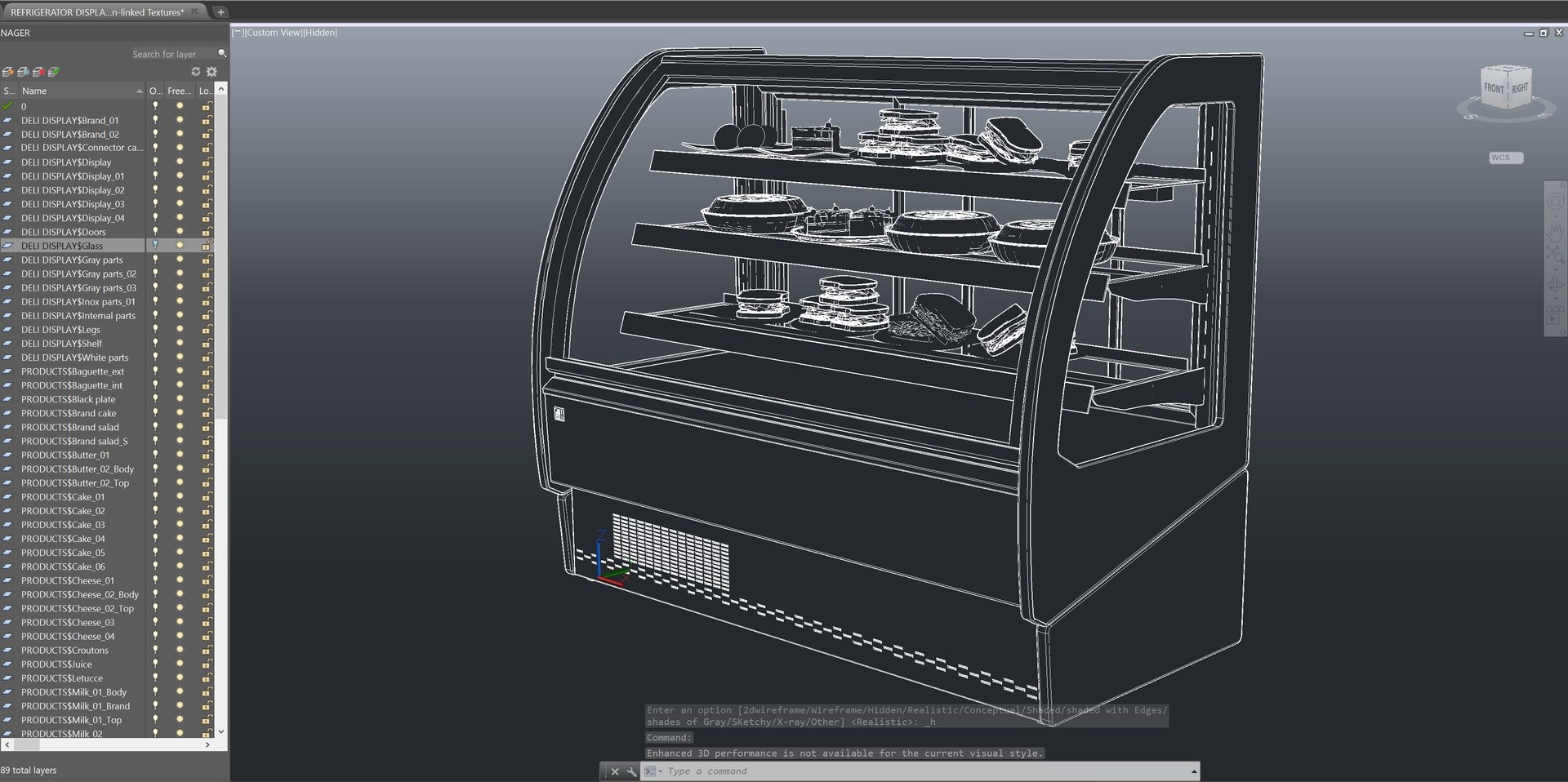The width and height of the screenshot is (1568, 782).
Task: Close the command line bar
Action: (x=615, y=771)
